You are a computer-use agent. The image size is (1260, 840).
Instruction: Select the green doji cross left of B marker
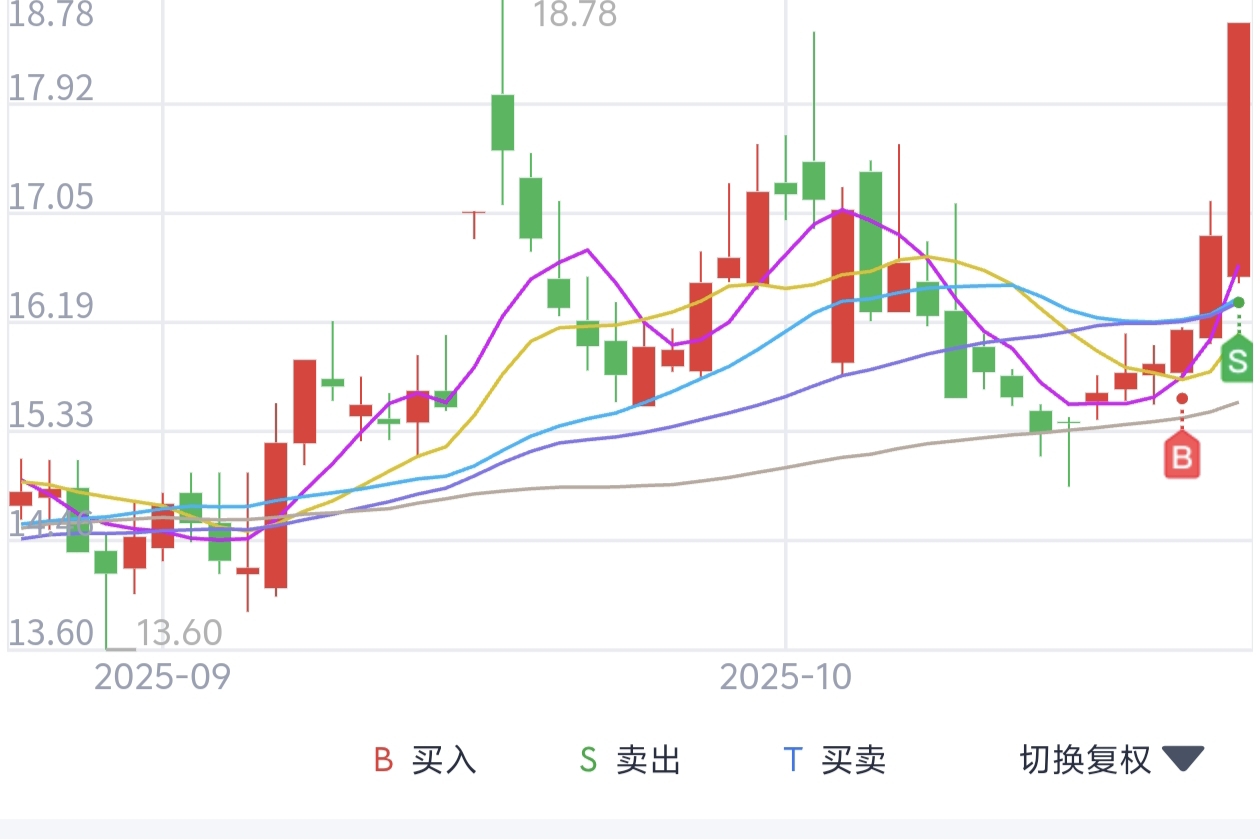point(1068,423)
